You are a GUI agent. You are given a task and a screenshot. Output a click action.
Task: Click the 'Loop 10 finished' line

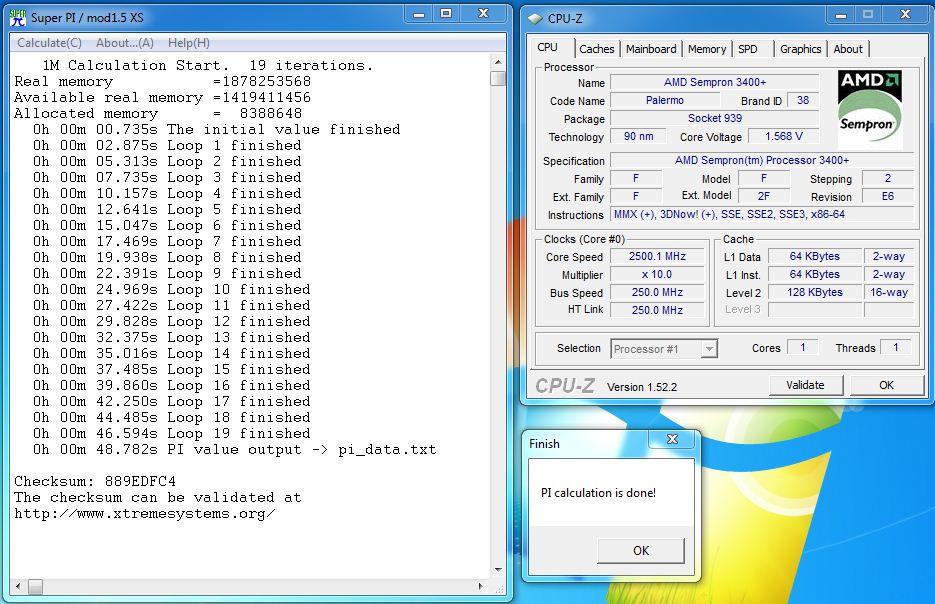pos(172,289)
